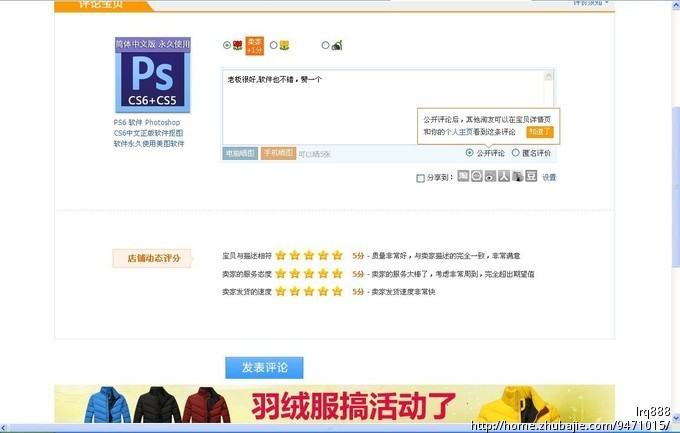Image resolution: width=680 pixels, height=433 pixels.
Task: Click the 5分 - 卖家的服务太棒了 description text
Action: tap(443, 274)
